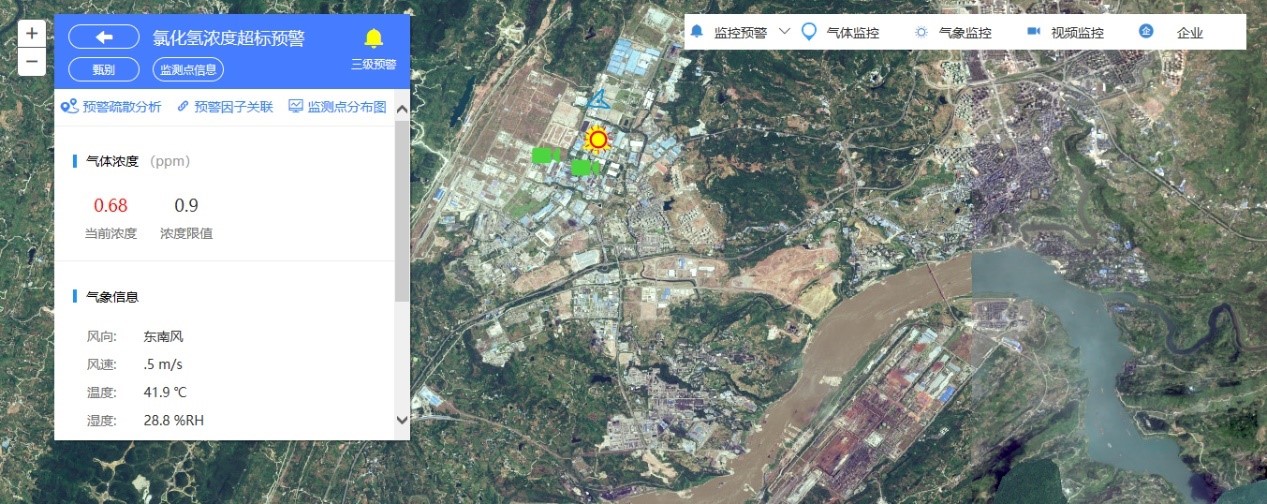The width and height of the screenshot is (1267, 504).
Task: Click the back arrow button
Action: click(104, 38)
